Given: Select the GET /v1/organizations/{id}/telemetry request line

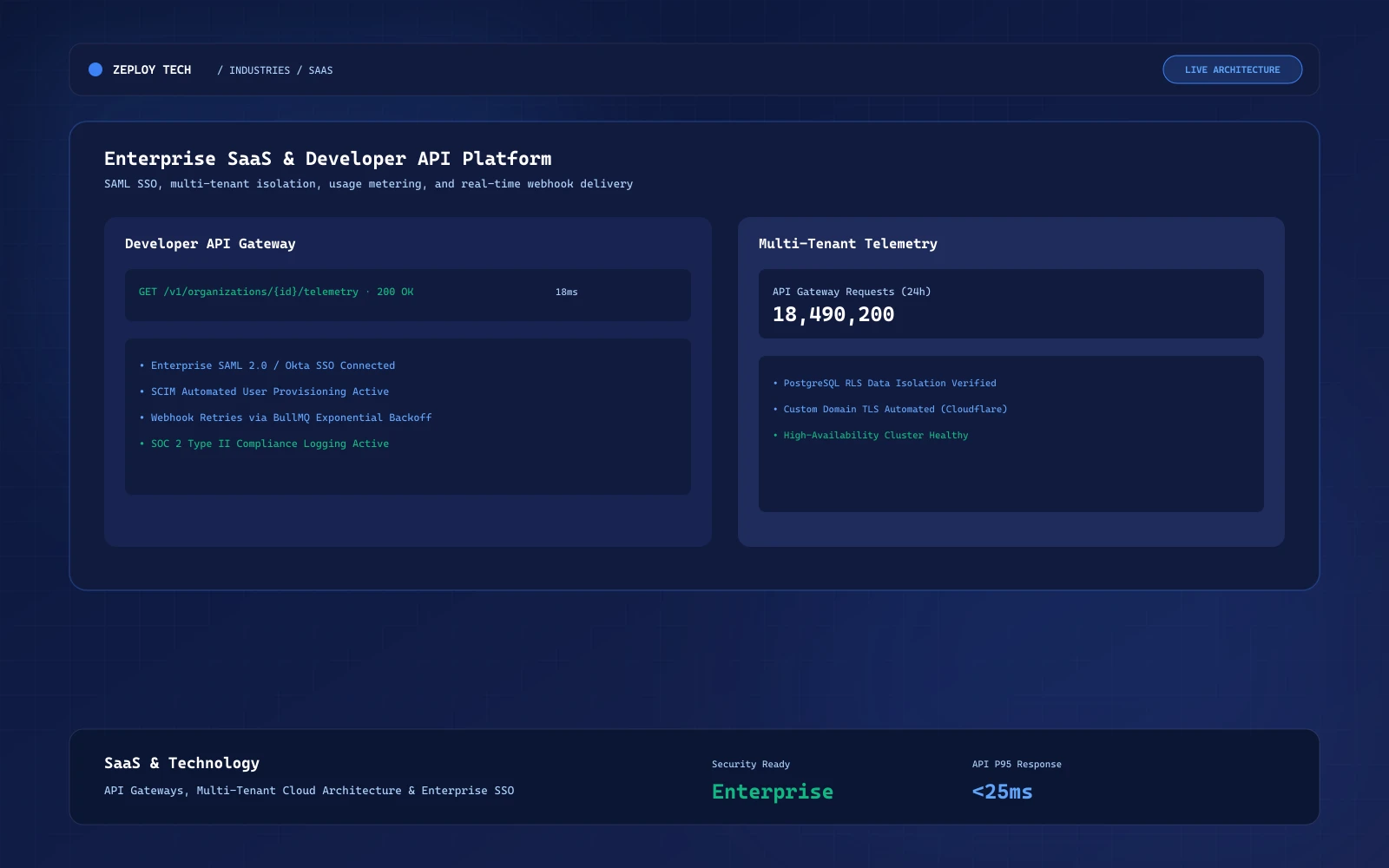Looking at the screenshot, I should pyautogui.click(x=276, y=292).
